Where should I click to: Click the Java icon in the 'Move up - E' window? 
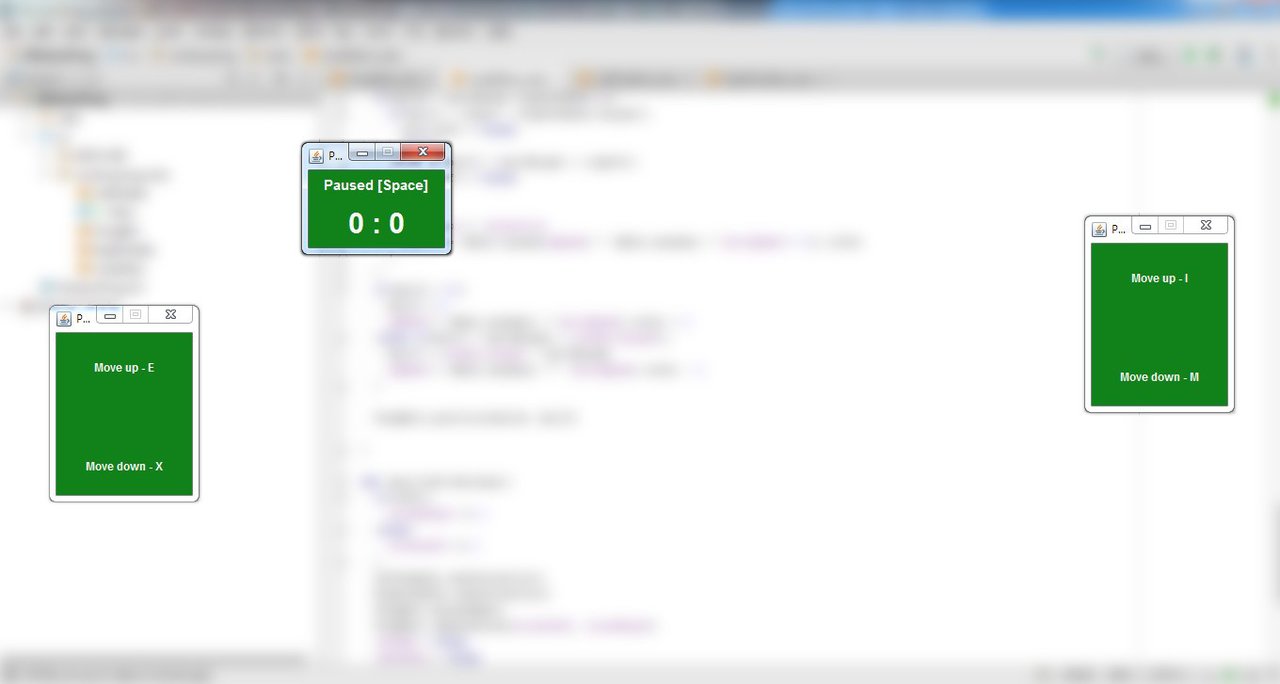coord(64,319)
